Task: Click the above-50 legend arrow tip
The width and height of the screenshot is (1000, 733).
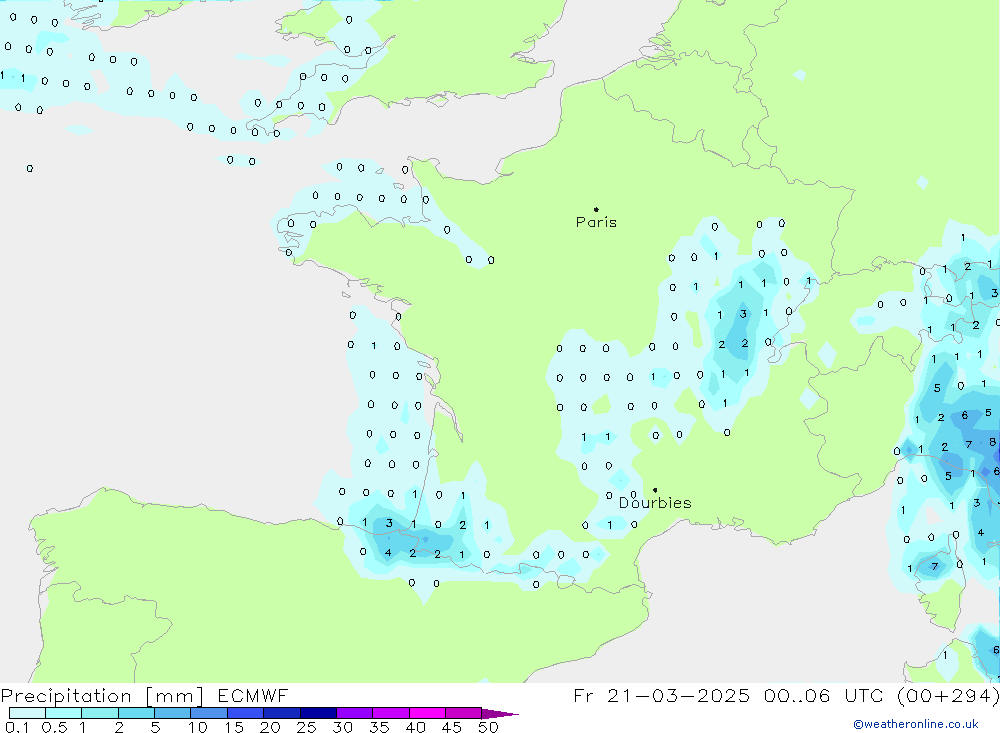Action: (x=501, y=714)
